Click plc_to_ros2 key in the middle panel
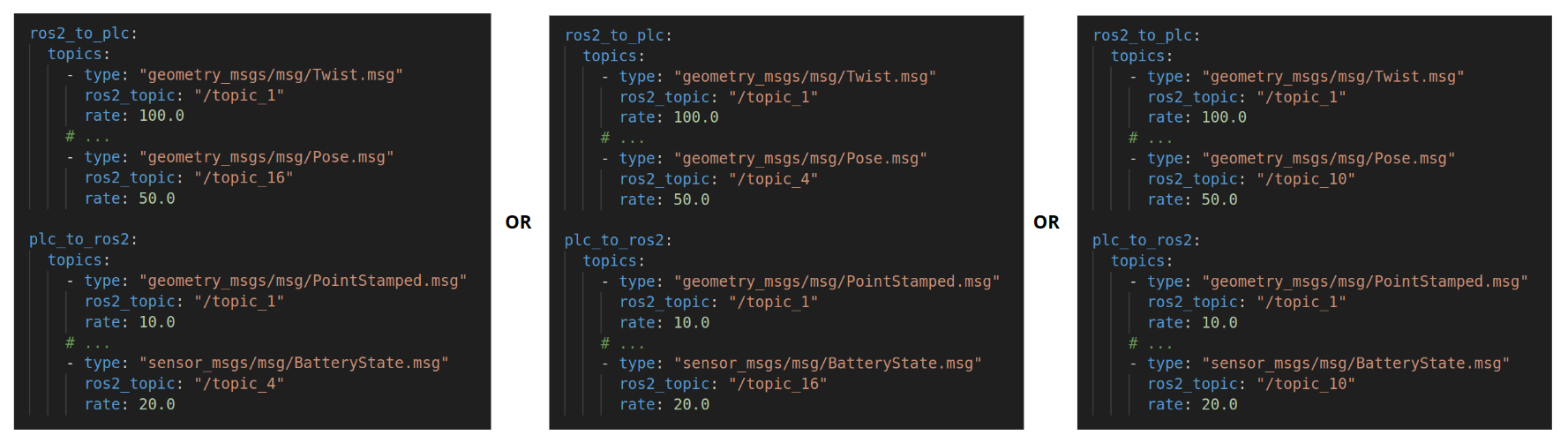This screenshot has width=1568, height=443. (x=614, y=240)
